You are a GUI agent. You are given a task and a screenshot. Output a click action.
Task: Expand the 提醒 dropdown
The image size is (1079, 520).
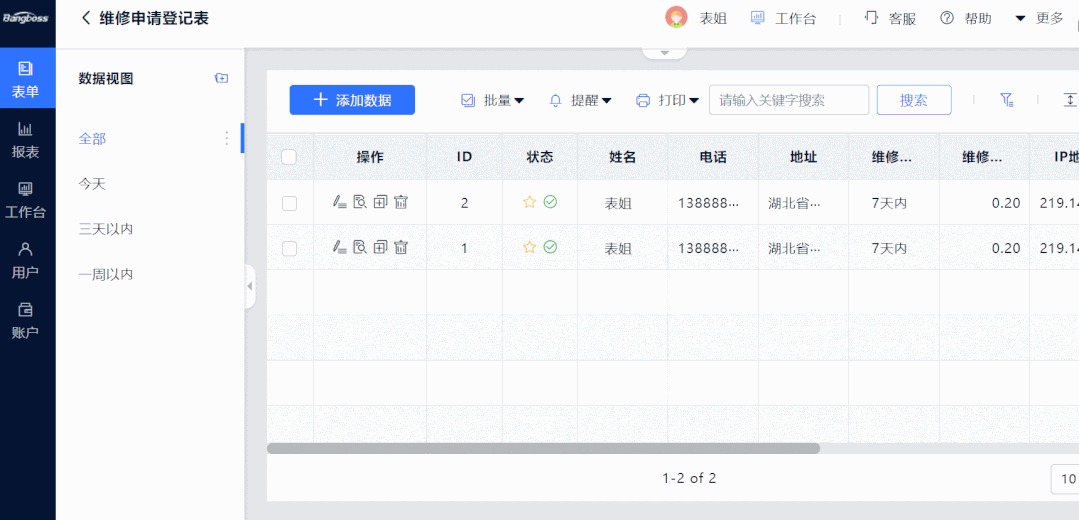580,100
